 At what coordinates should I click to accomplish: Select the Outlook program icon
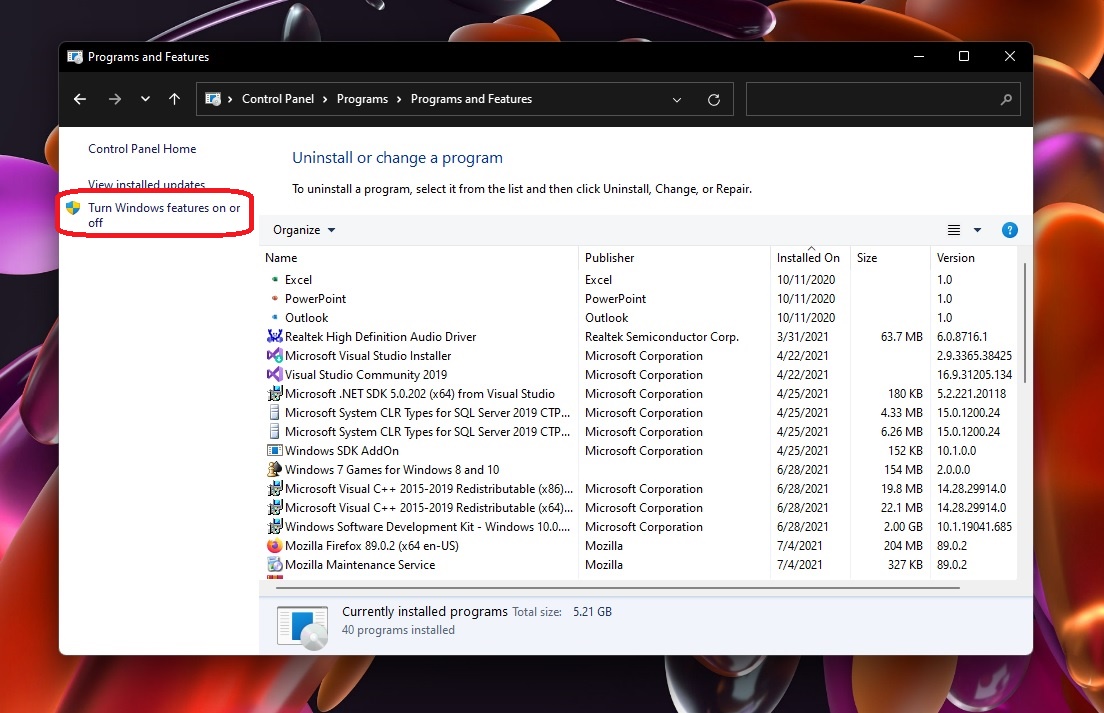click(x=275, y=317)
